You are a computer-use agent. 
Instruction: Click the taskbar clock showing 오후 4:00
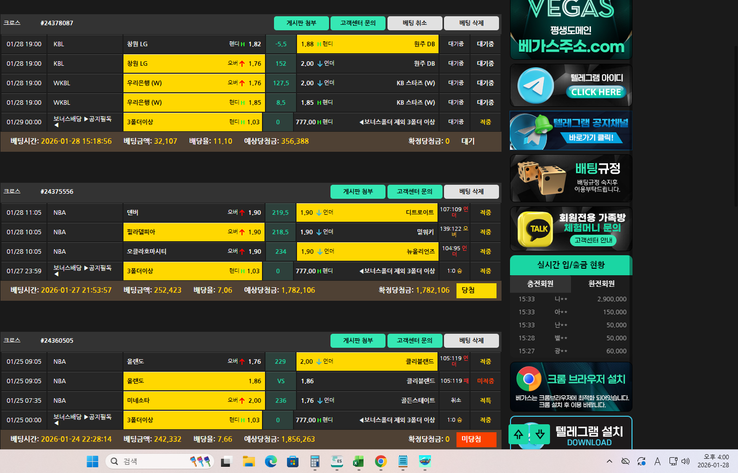click(x=714, y=461)
